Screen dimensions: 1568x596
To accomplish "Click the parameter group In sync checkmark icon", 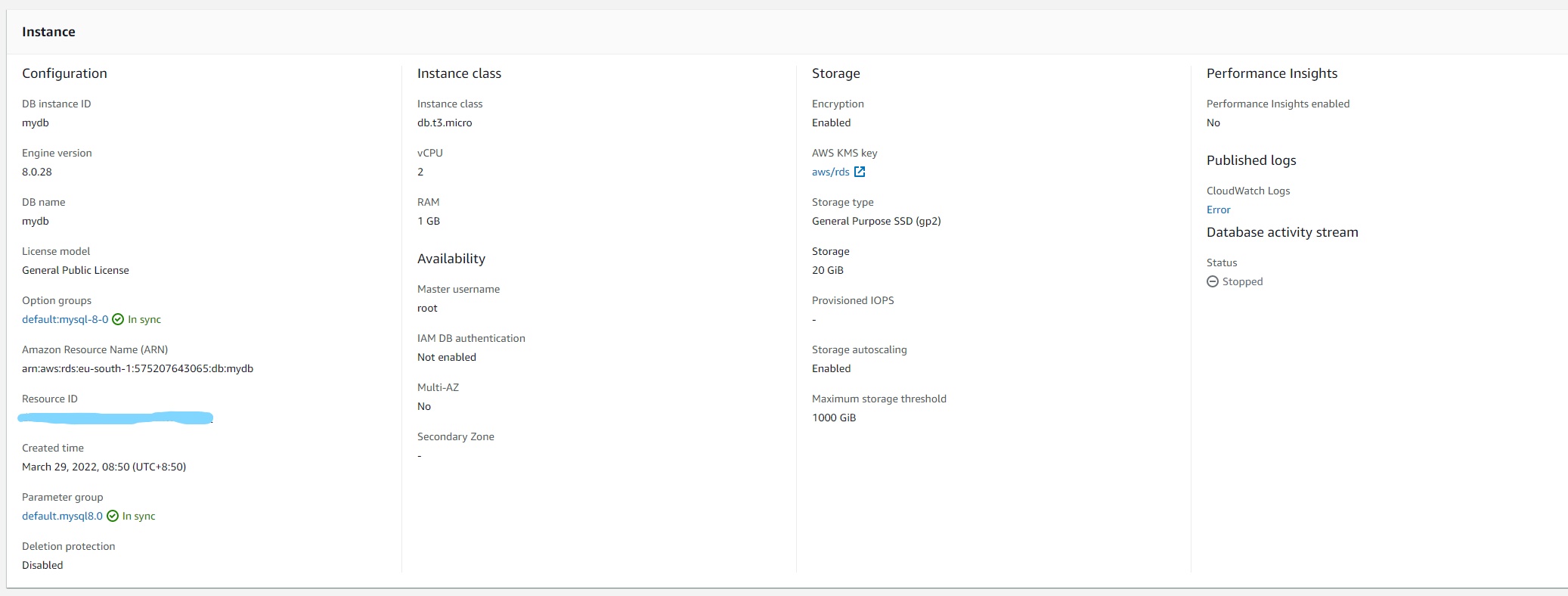I will click(113, 516).
